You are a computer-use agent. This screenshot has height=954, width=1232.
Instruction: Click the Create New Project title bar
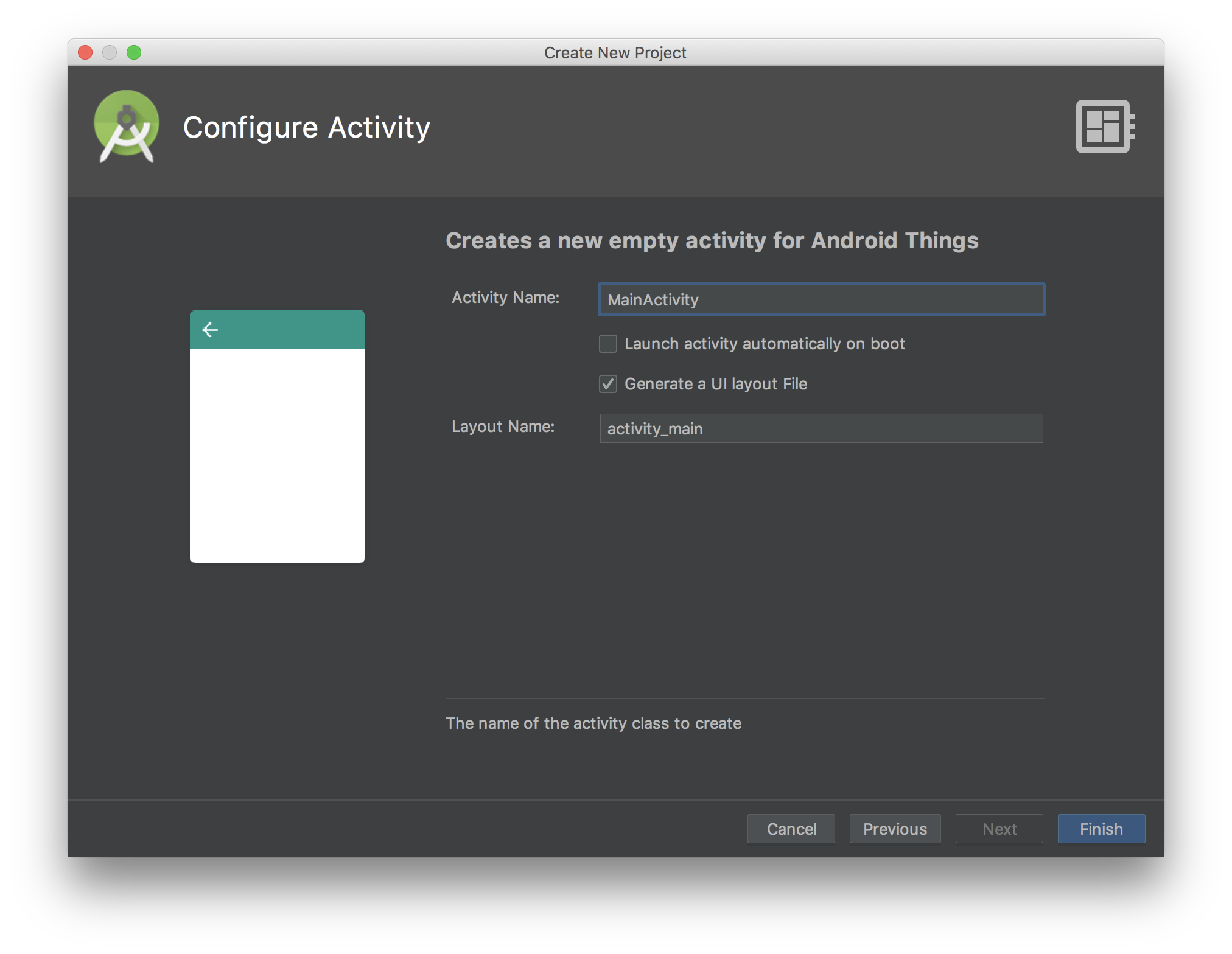[615, 52]
